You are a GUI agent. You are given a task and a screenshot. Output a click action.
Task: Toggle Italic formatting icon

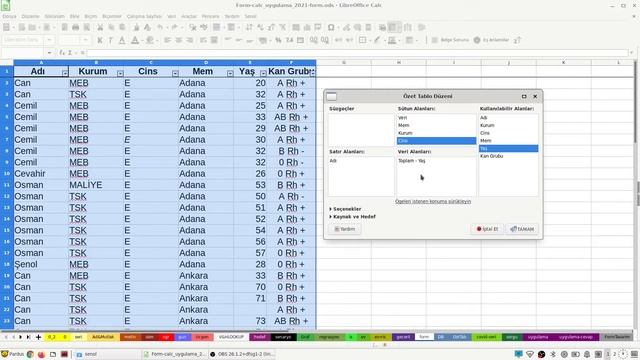click(111, 40)
